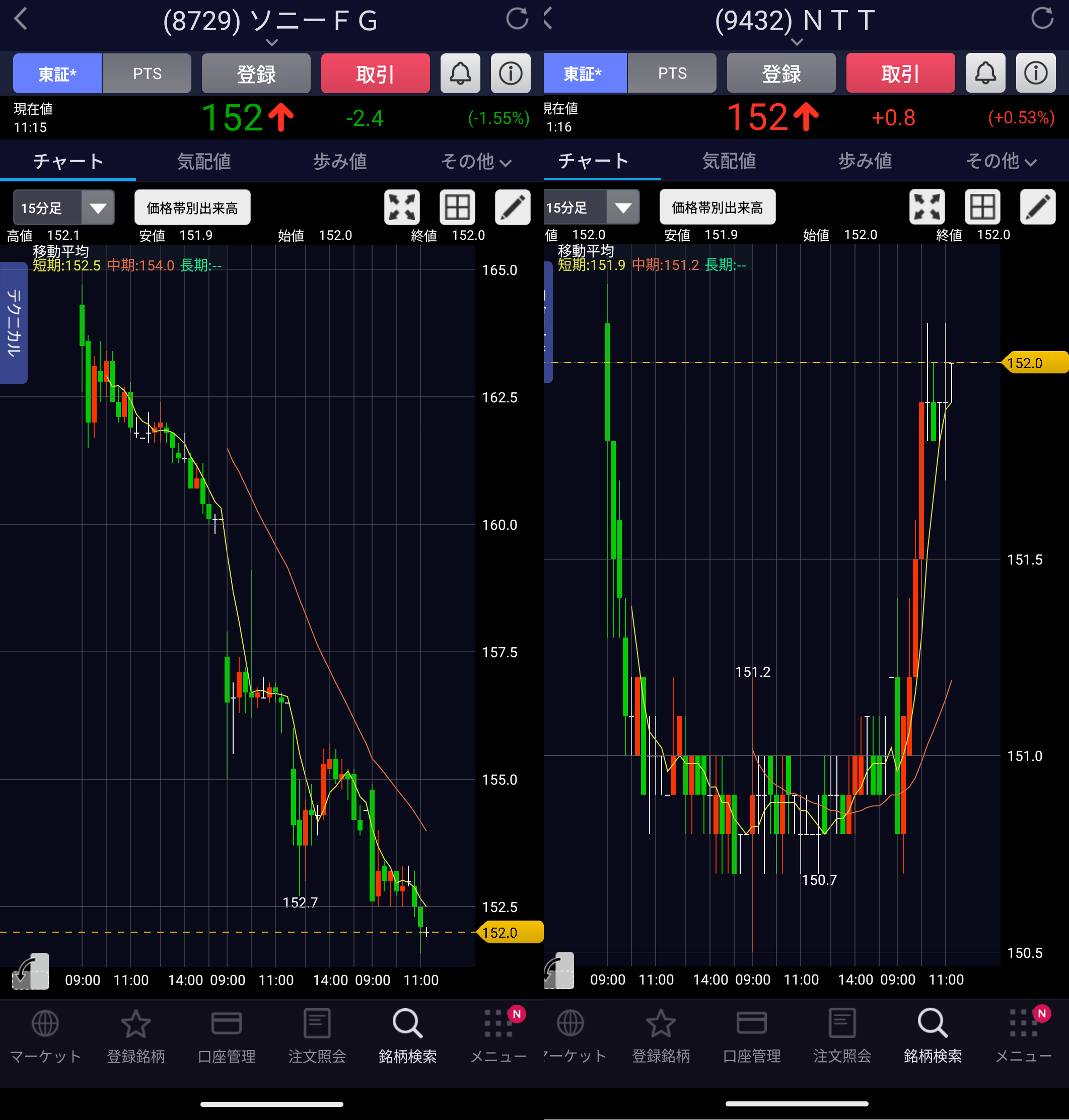Select the pencil drawing tool on Sony chart
This screenshot has width=1069, height=1120.
[x=512, y=207]
